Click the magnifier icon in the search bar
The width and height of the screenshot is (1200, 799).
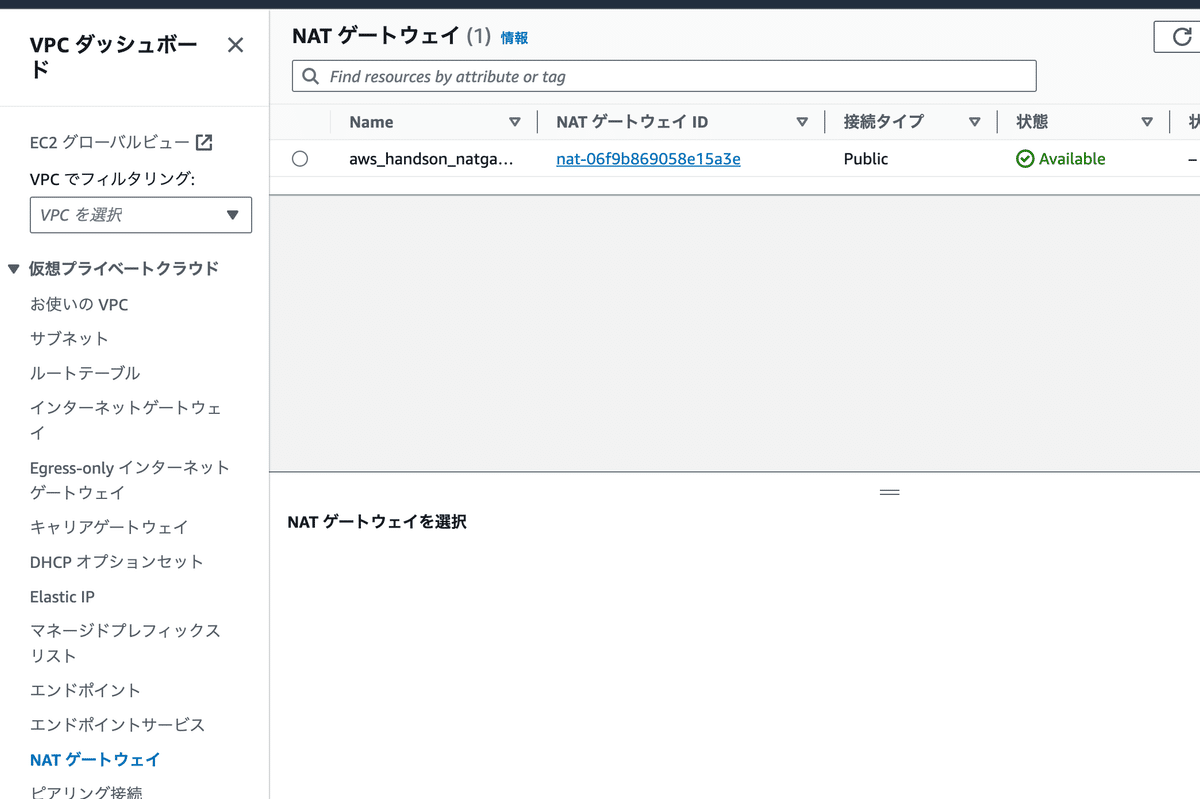310,76
